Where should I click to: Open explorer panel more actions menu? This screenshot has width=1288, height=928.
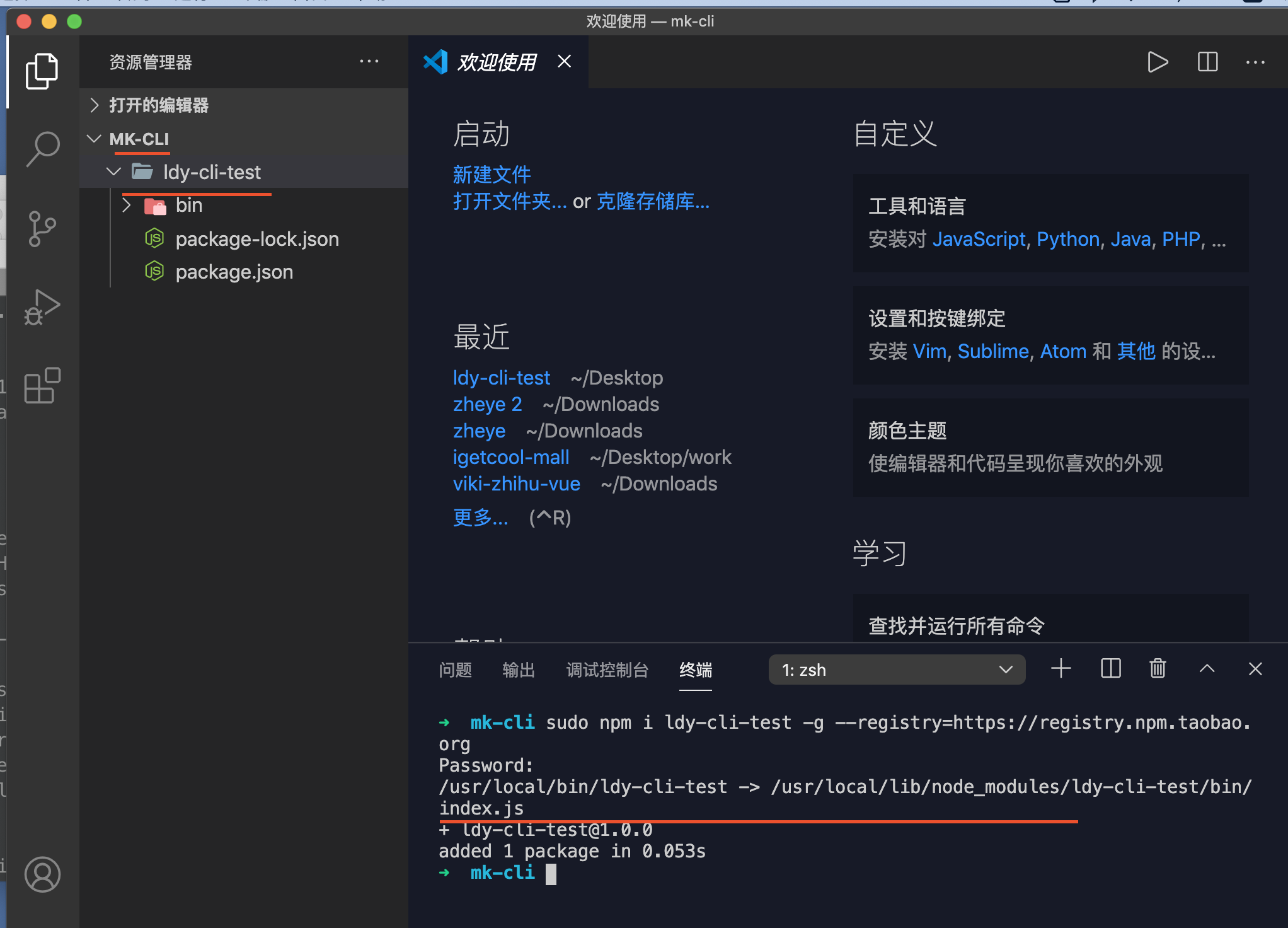[x=369, y=61]
